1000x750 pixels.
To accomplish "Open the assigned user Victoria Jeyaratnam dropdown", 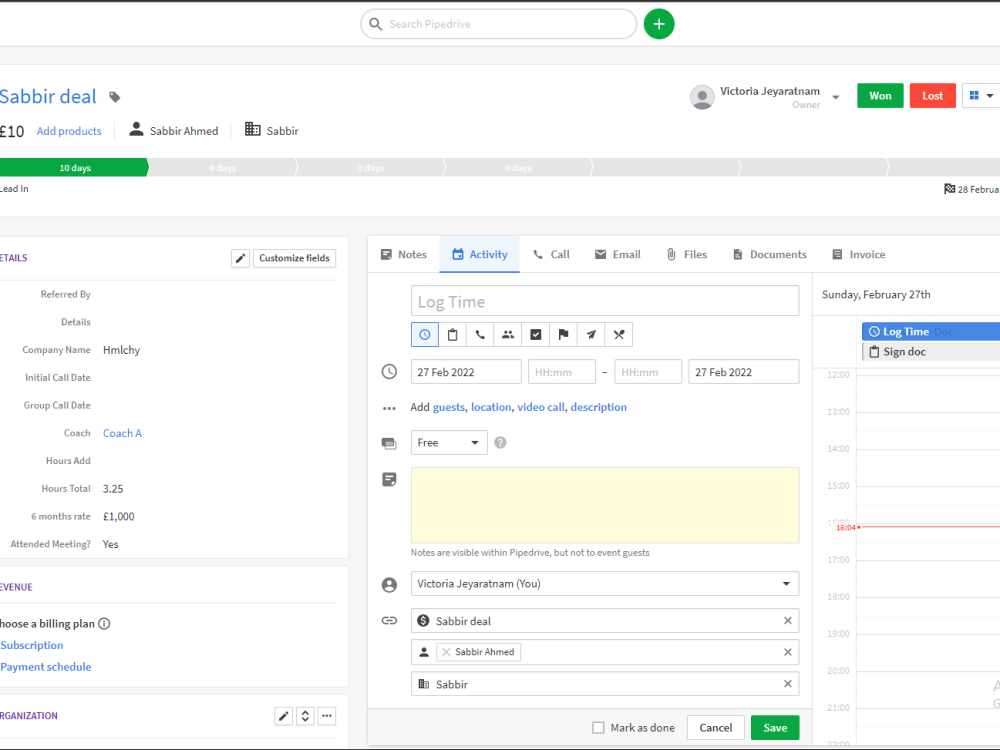I will point(605,584).
